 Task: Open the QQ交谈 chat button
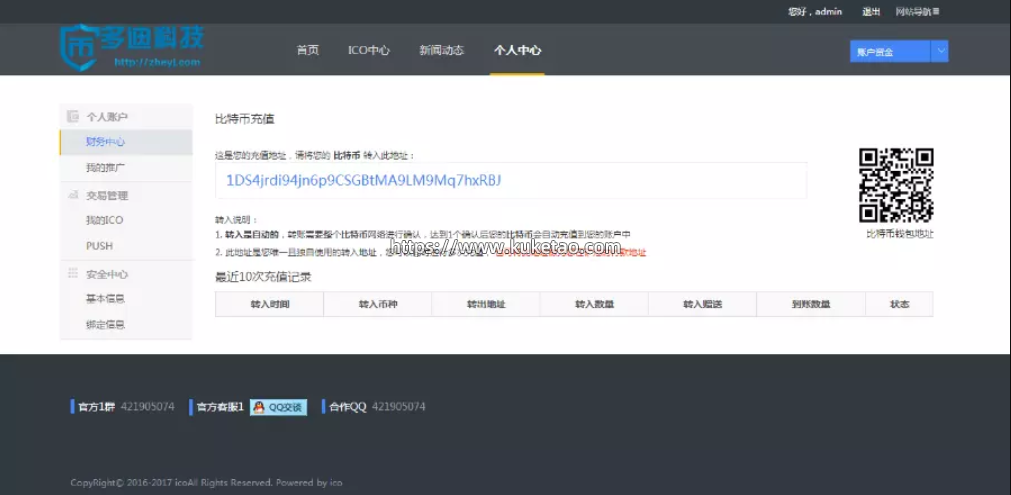click(278, 407)
